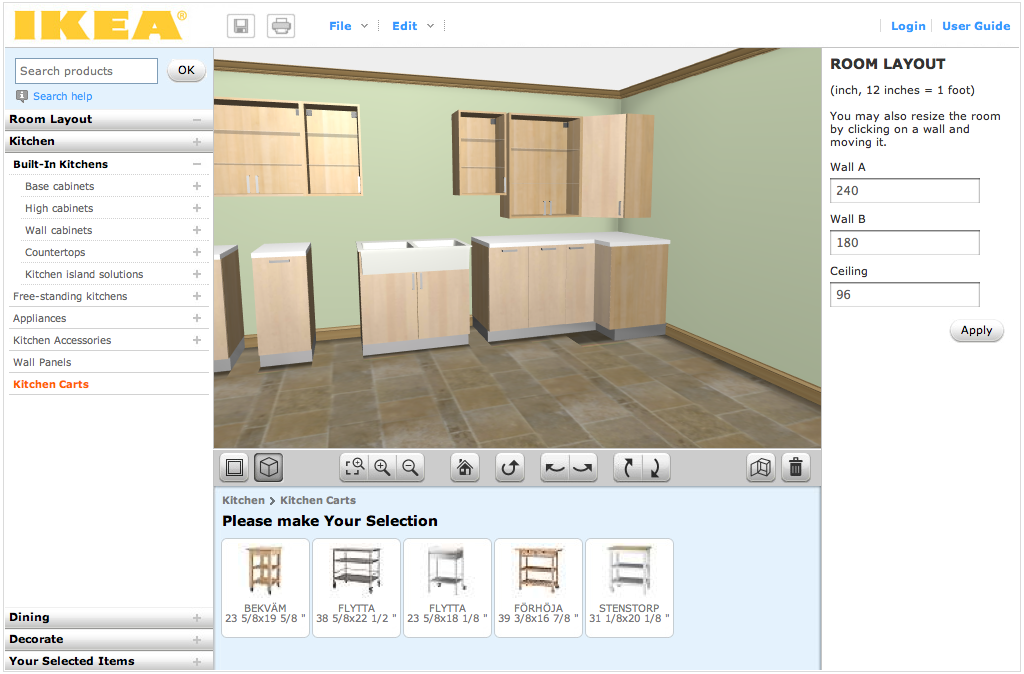1024x674 pixels.
Task: Click the Kitchen breadcrumb
Action: pos(243,500)
